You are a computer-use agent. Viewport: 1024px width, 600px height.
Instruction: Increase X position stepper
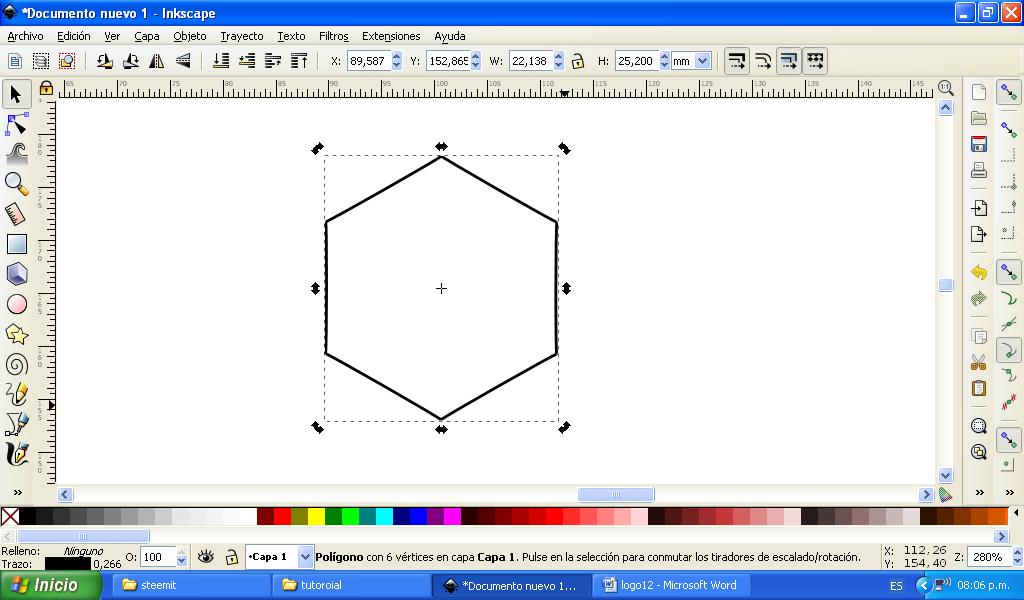(x=396, y=57)
